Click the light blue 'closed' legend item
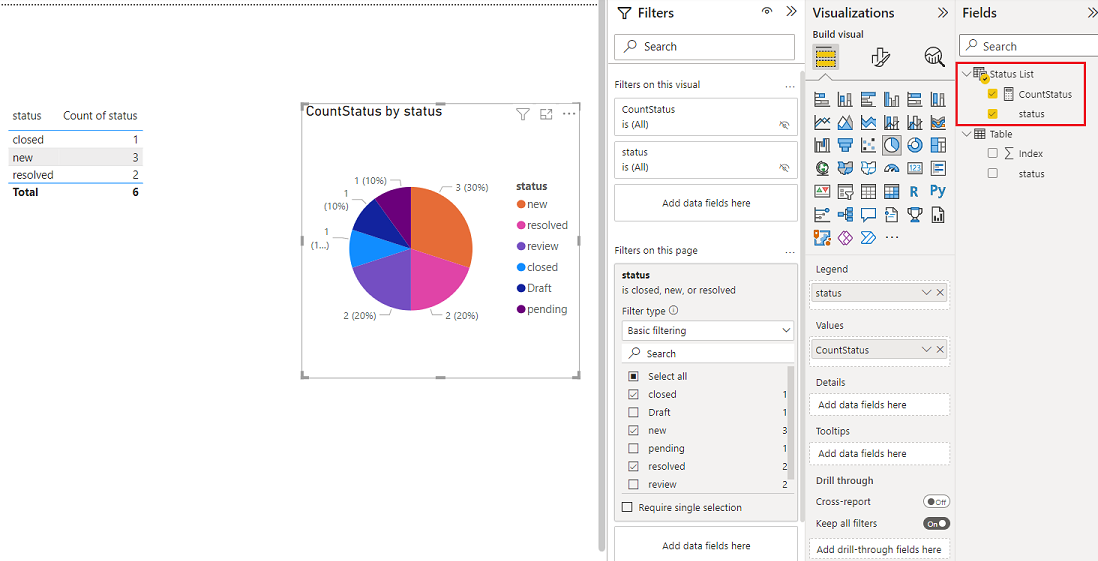 pyautogui.click(x=537, y=268)
